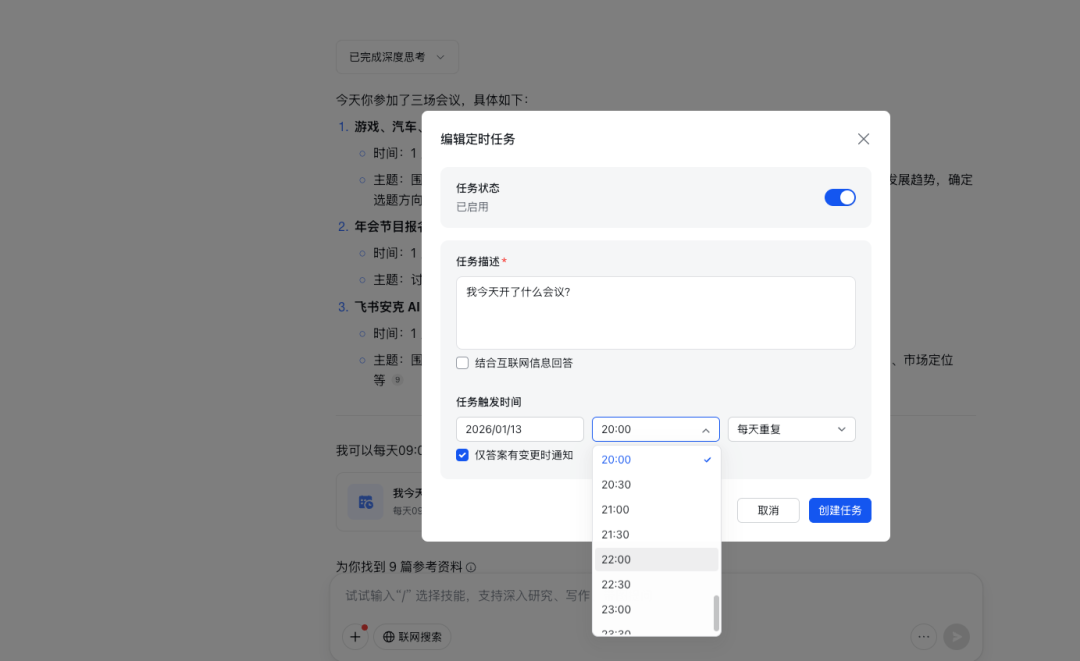Select 20:30 in the time list
This screenshot has height=661, width=1080.
[656, 485]
